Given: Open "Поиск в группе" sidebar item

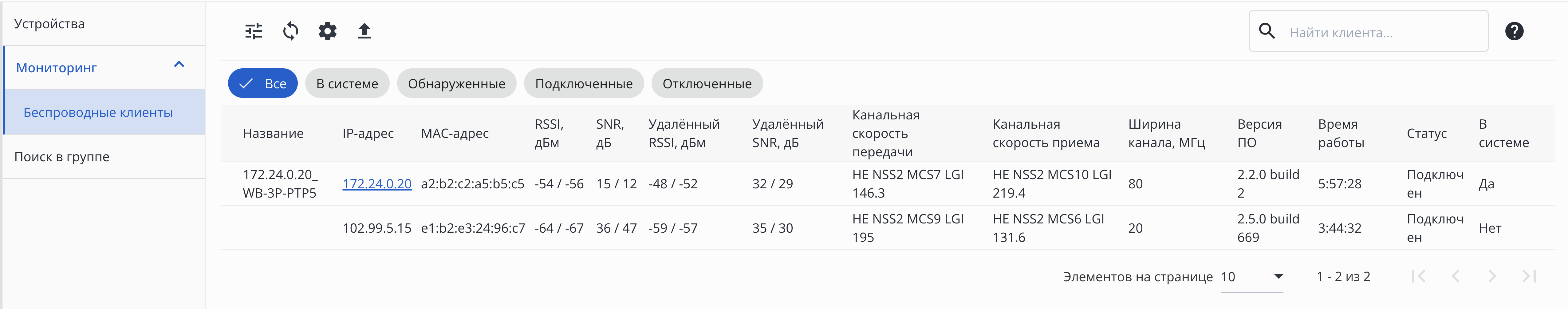Looking at the screenshot, I should [x=62, y=157].
